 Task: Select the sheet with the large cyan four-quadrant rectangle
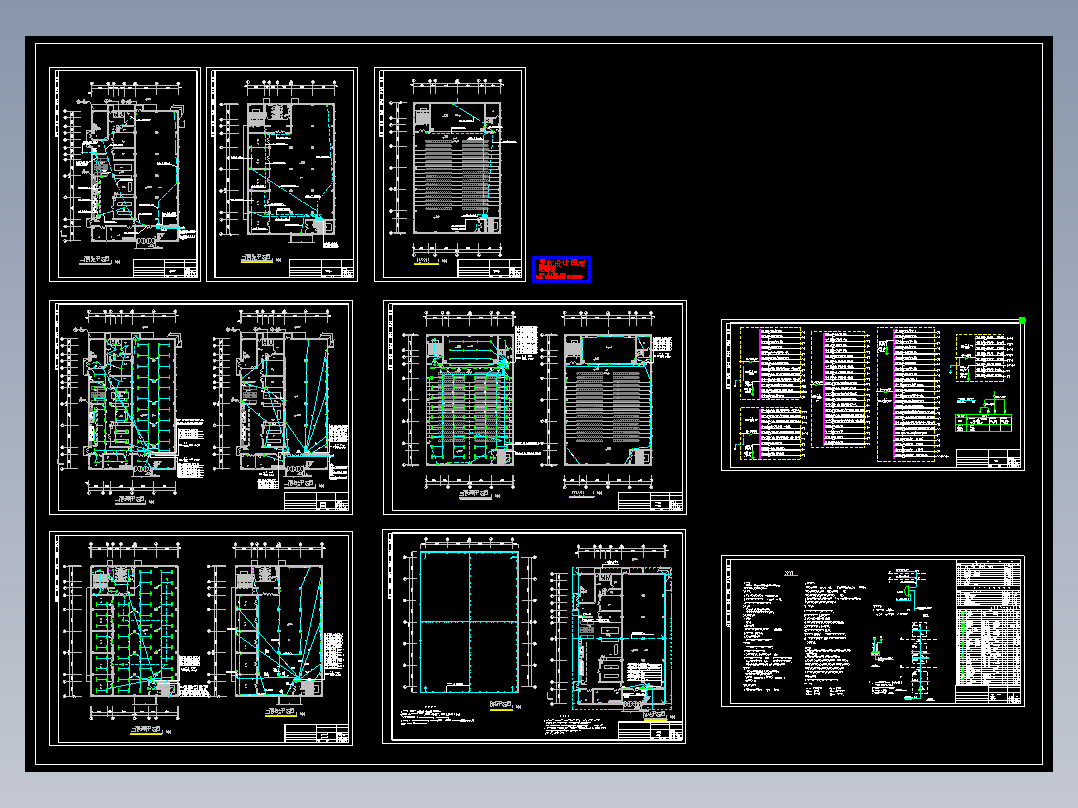click(534, 637)
